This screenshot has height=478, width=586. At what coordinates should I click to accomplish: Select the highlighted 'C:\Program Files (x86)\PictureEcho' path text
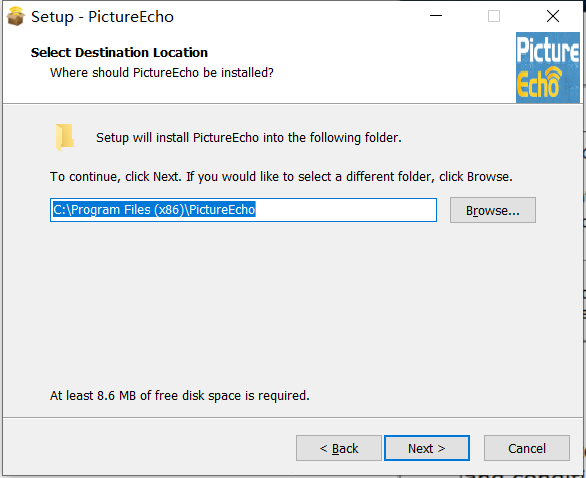coord(154,210)
